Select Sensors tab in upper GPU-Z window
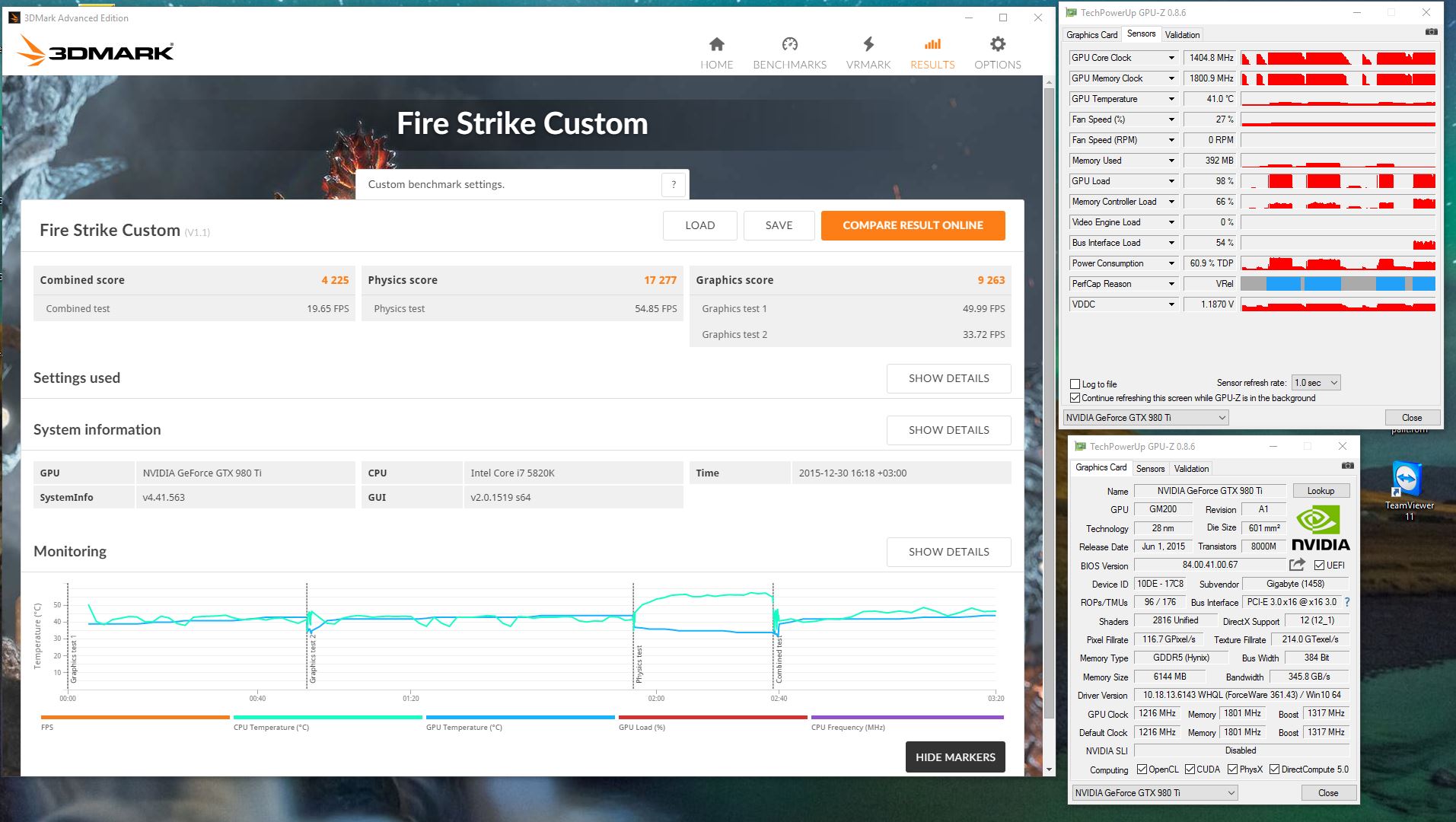Screen dimensions: 1456x822 tap(1141, 33)
